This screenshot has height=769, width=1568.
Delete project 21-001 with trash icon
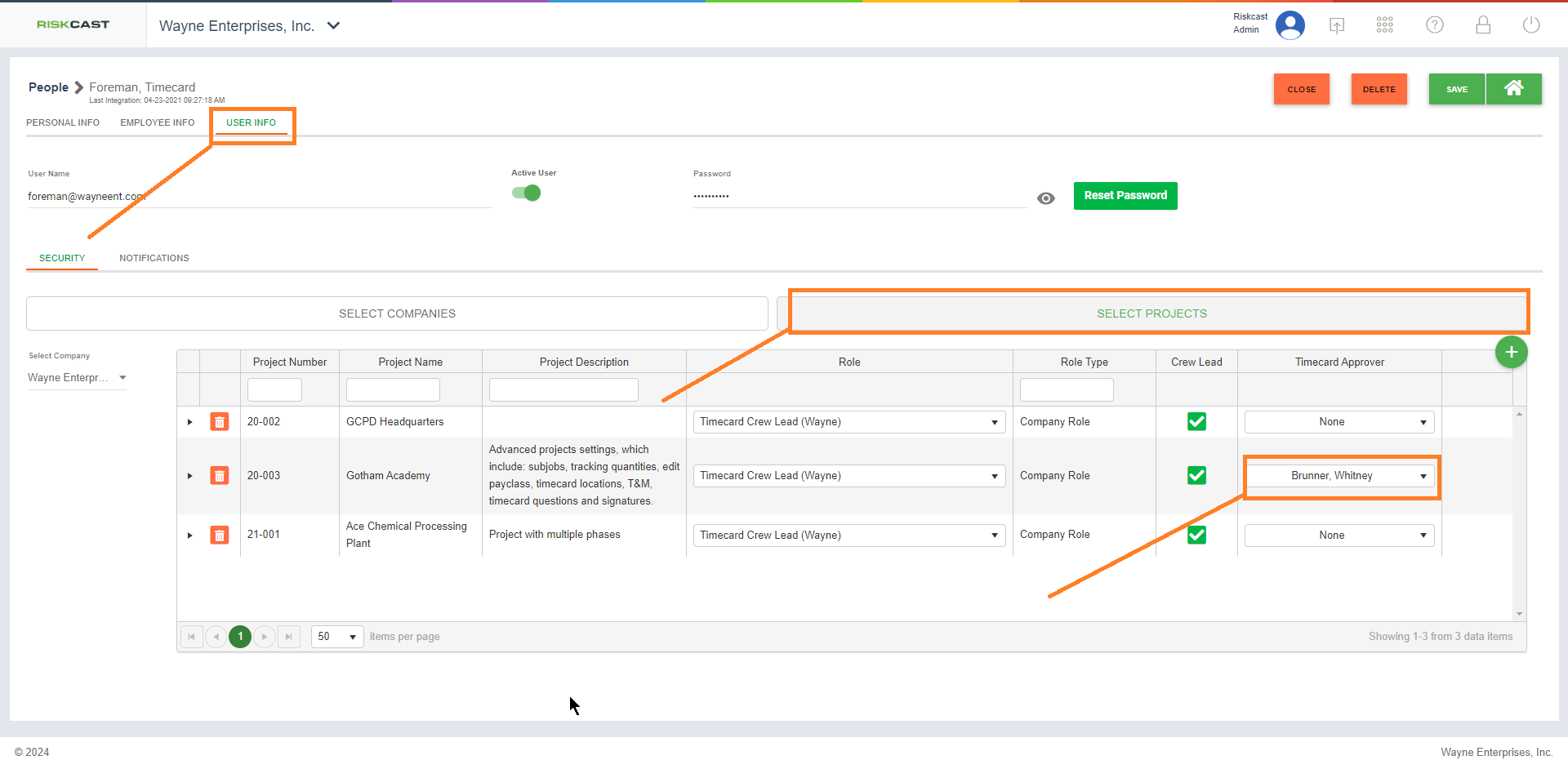(x=220, y=536)
